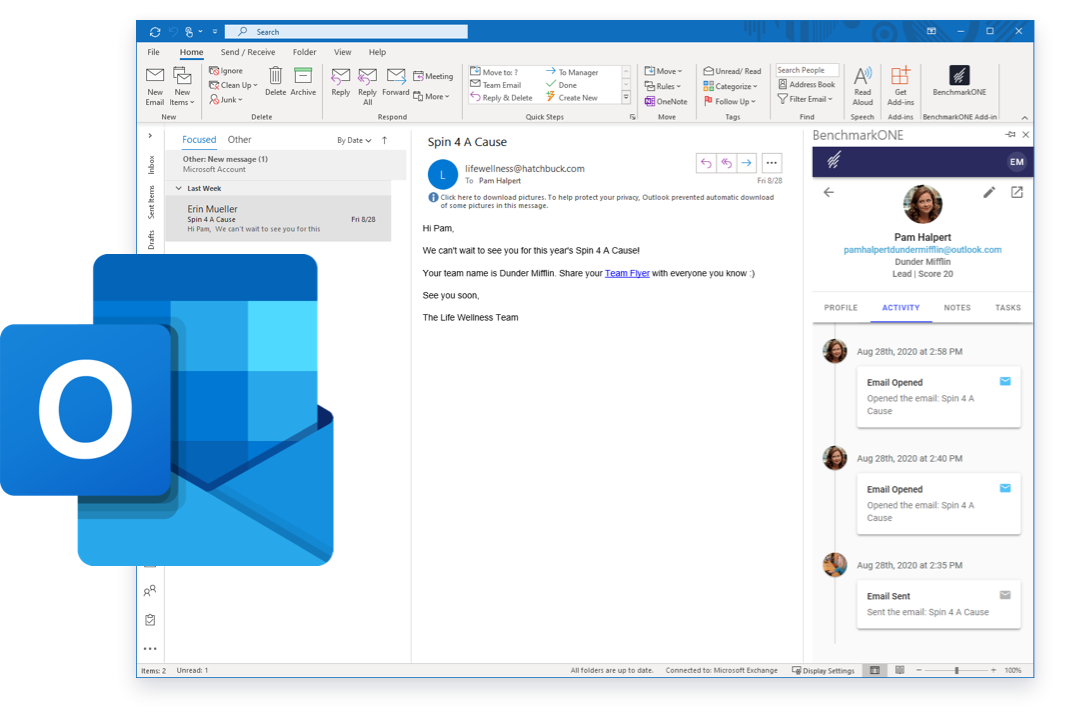Select the Done quick step
Viewport: 1066px width, 718px height.
pos(562,85)
